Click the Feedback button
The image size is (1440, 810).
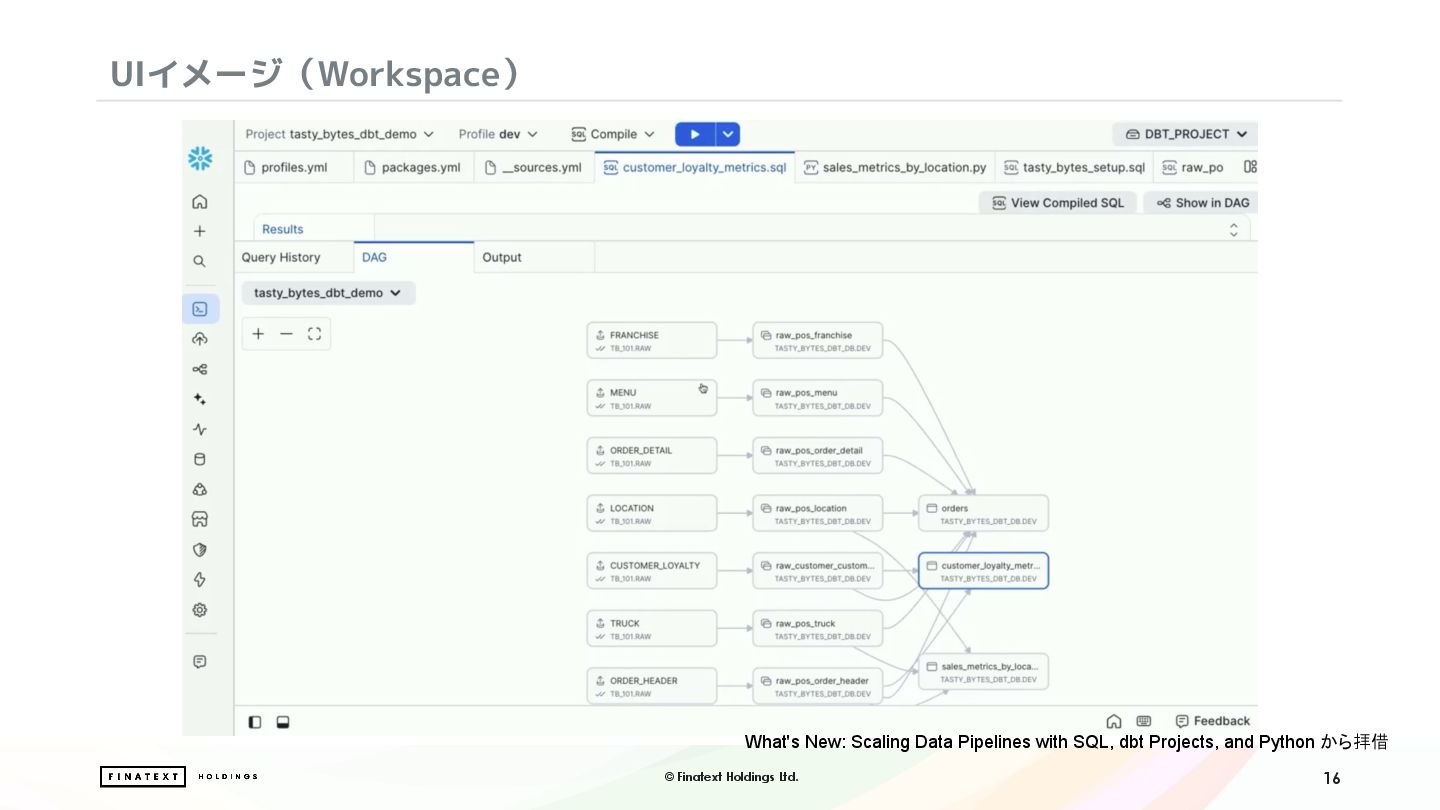[x=1212, y=721]
